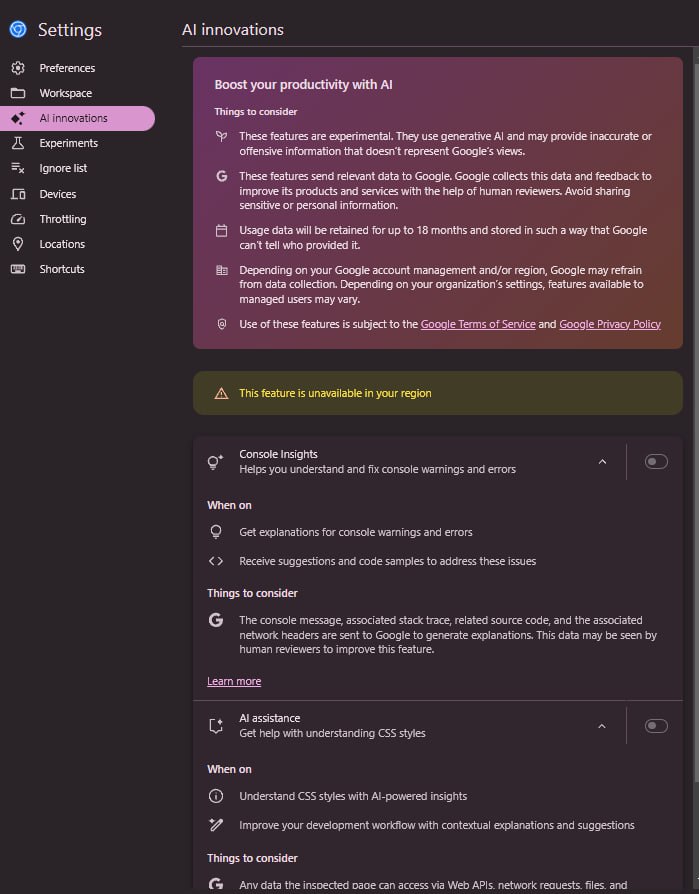Click the Locations pin icon
The height and width of the screenshot is (894, 699).
click(x=18, y=244)
